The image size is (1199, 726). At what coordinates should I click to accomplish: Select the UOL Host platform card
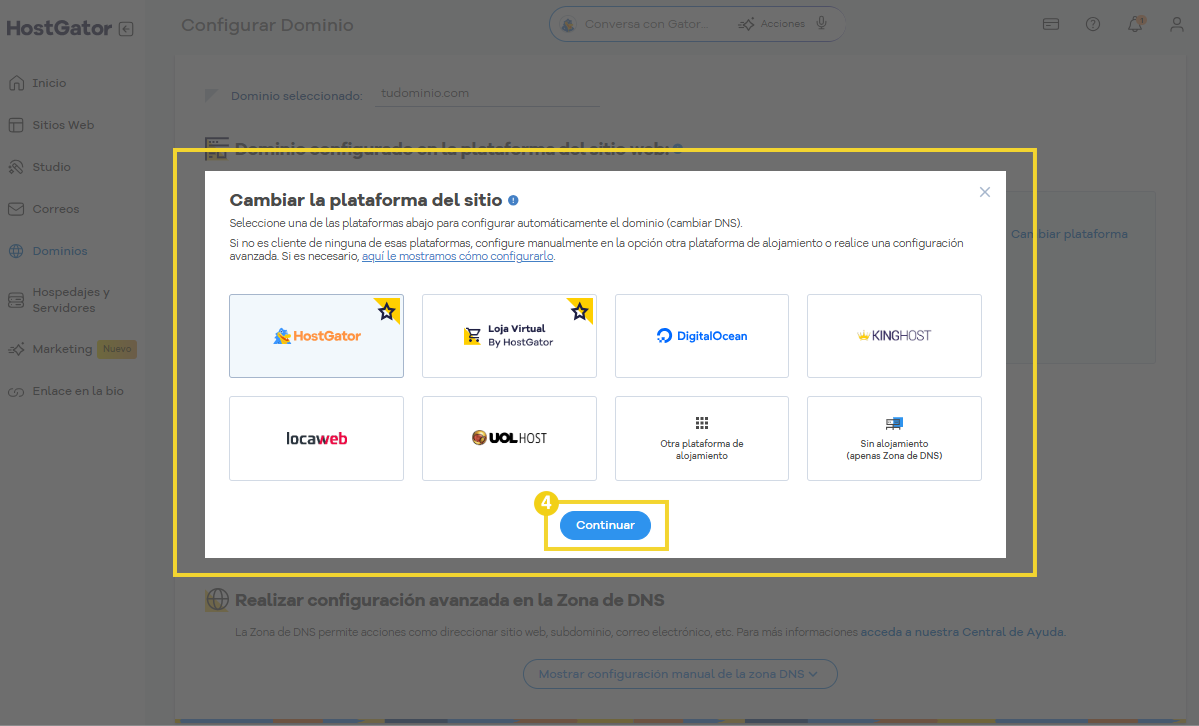tap(509, 438)
